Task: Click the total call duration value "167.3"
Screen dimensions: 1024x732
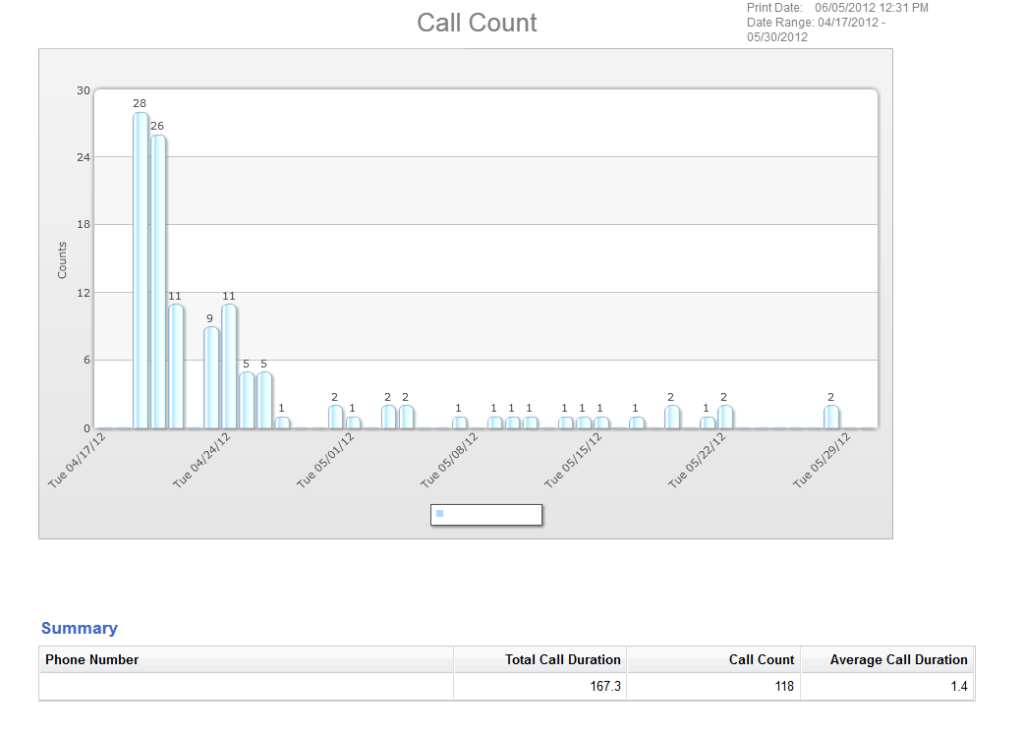Action: point(605,686)
